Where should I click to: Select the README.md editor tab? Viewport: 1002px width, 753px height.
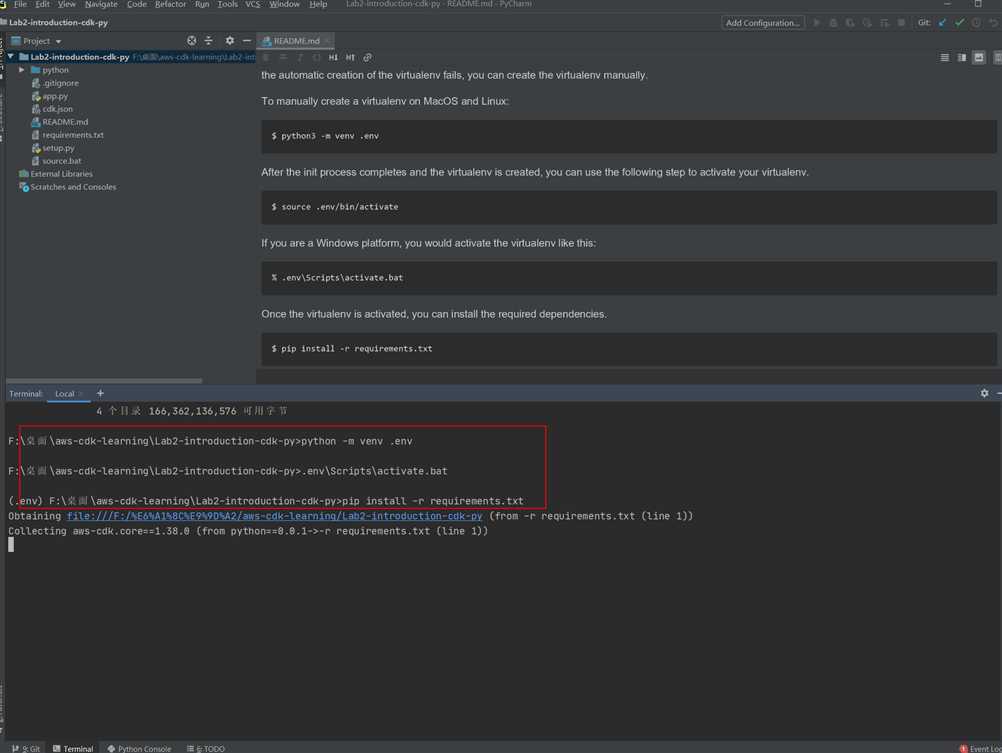(x=293, y=41)
